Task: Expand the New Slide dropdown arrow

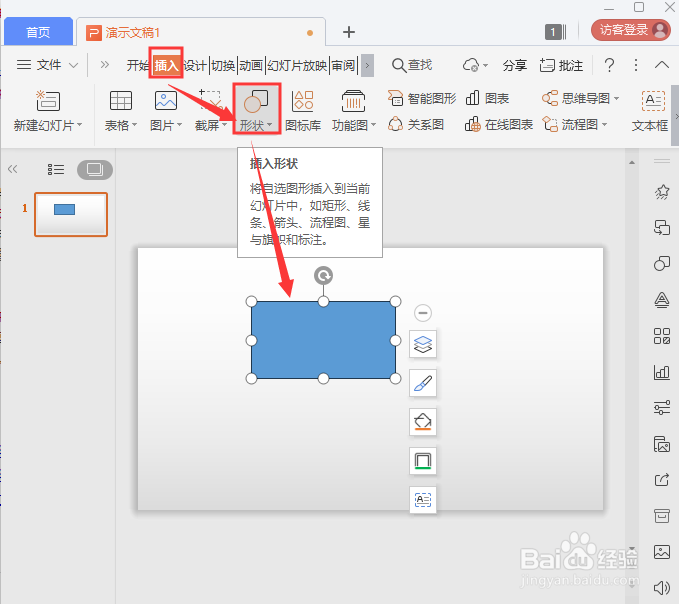Action: point(79,125)
